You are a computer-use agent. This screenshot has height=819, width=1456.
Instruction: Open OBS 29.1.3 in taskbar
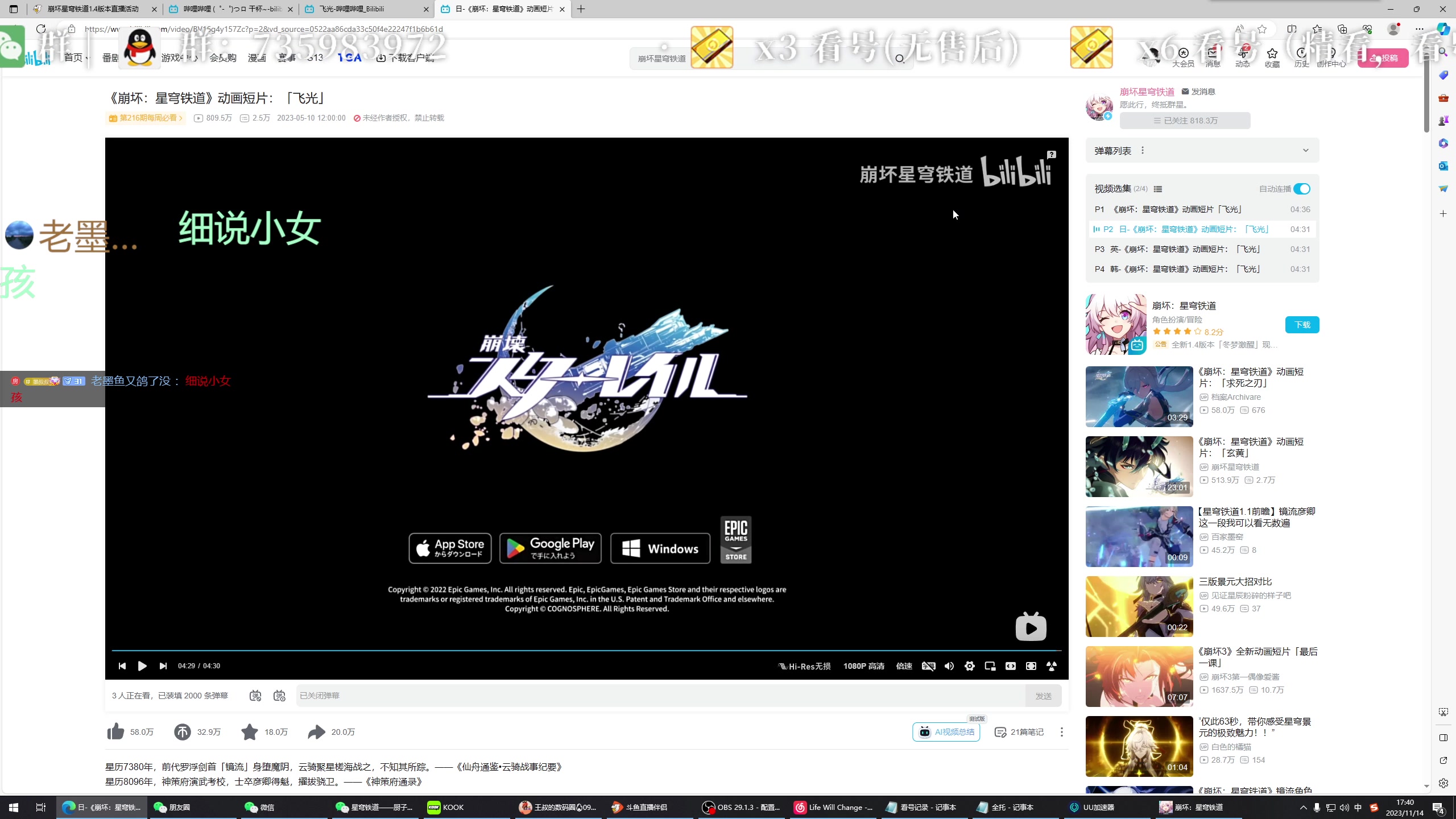(742, 807)
